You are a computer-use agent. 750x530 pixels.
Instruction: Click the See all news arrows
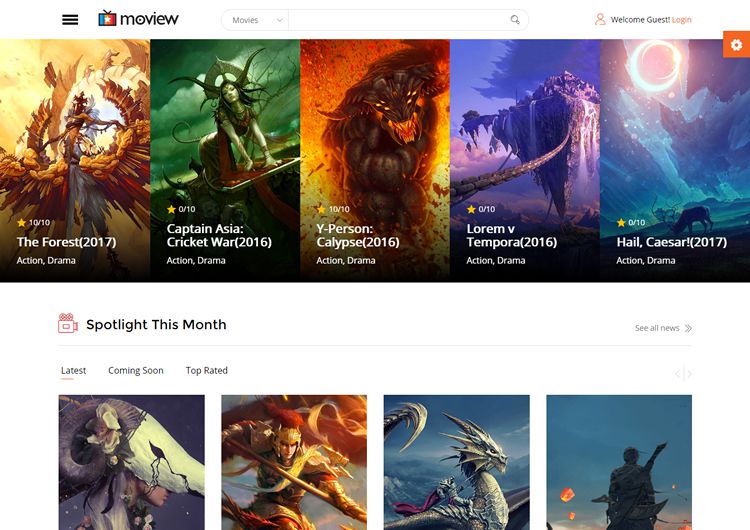point(688,328)
